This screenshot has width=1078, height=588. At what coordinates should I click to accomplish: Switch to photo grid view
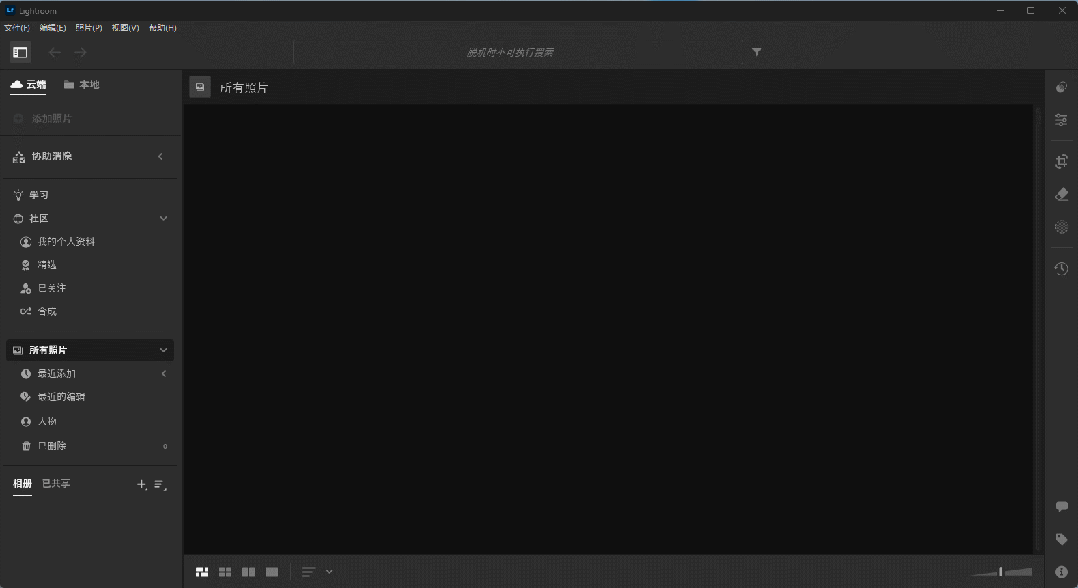pyautogui.click(x=202, y=572)
